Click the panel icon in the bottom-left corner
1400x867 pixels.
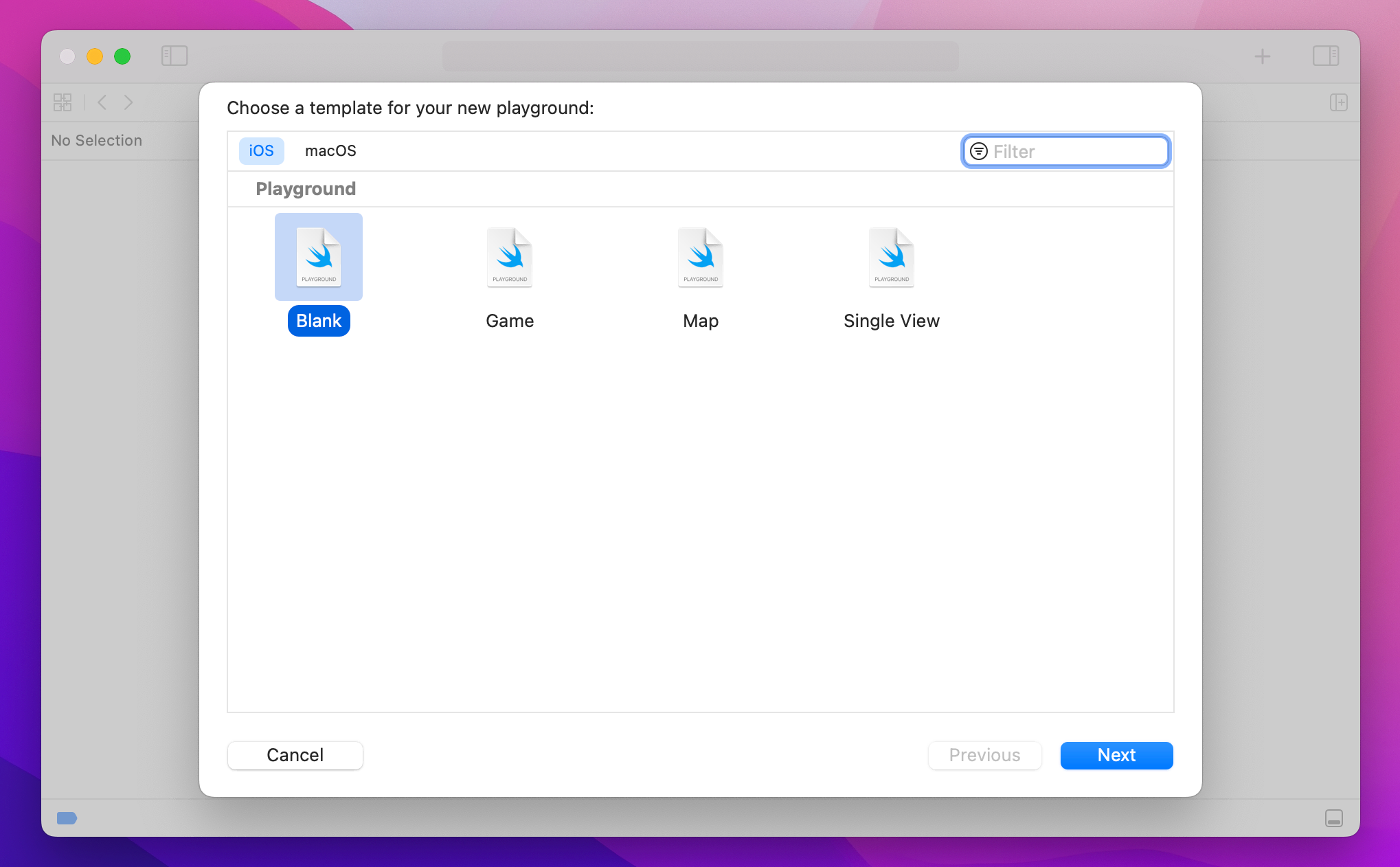pos(67,818)
